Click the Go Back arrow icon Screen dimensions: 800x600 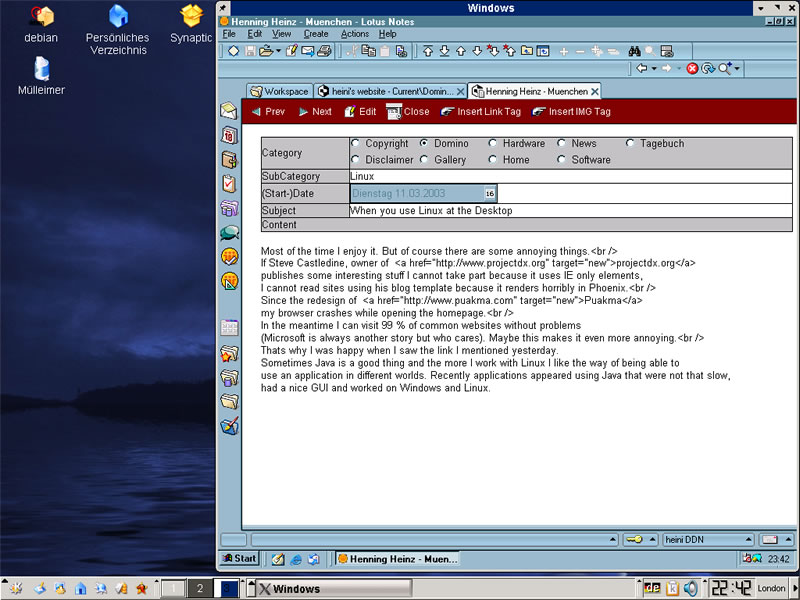point(642,68)
